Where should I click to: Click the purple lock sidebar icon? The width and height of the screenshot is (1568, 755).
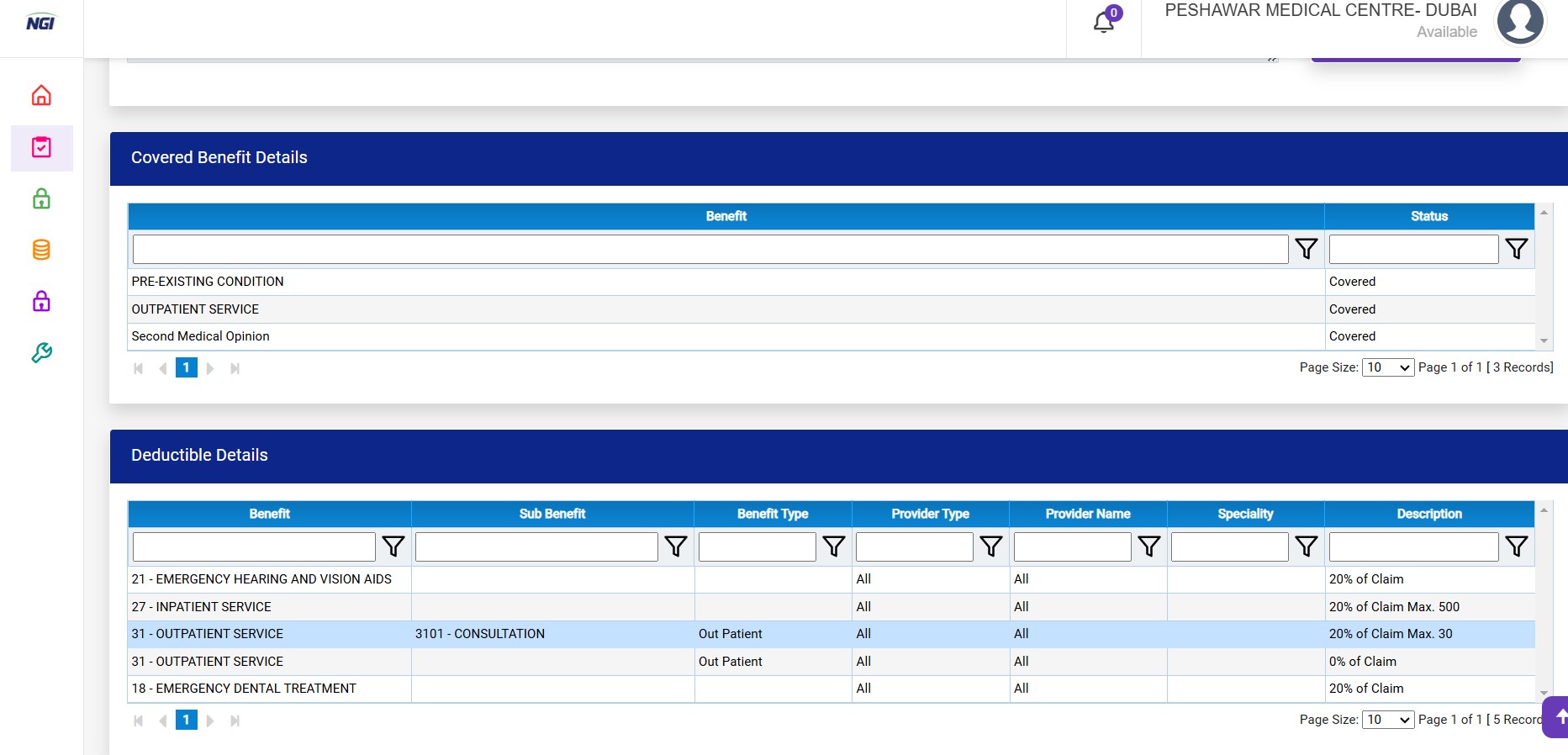click(41, 301)
